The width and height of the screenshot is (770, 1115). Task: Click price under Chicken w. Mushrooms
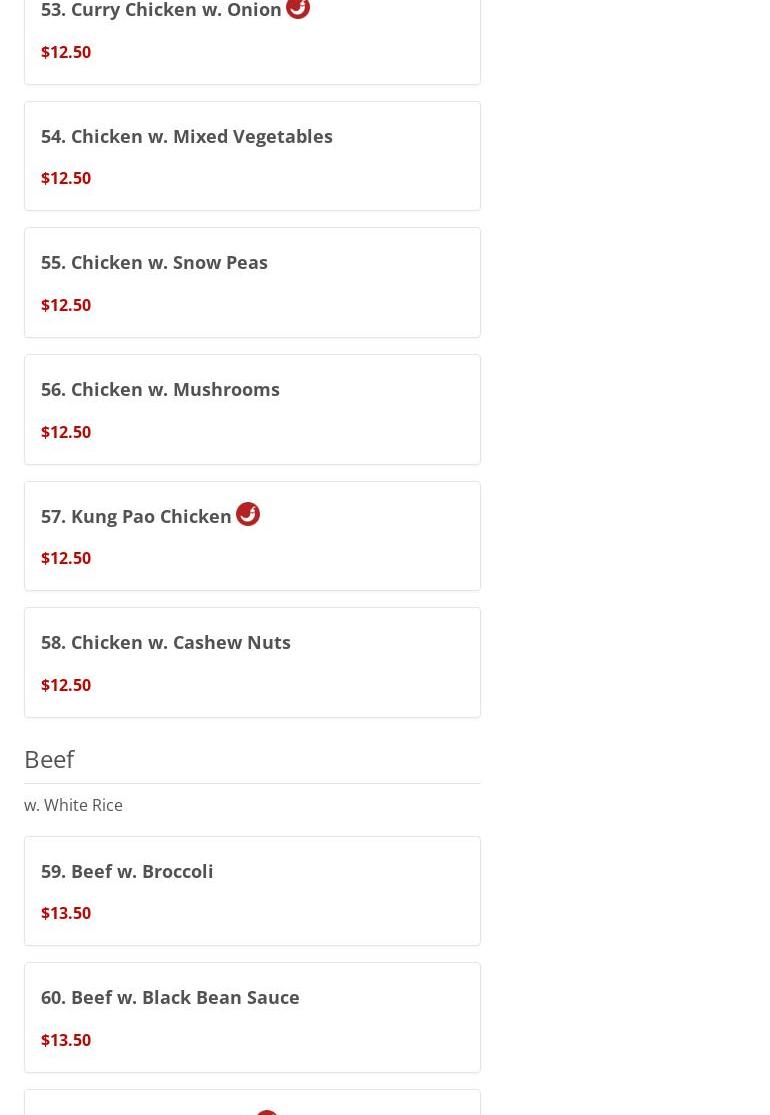coord(66,432)
